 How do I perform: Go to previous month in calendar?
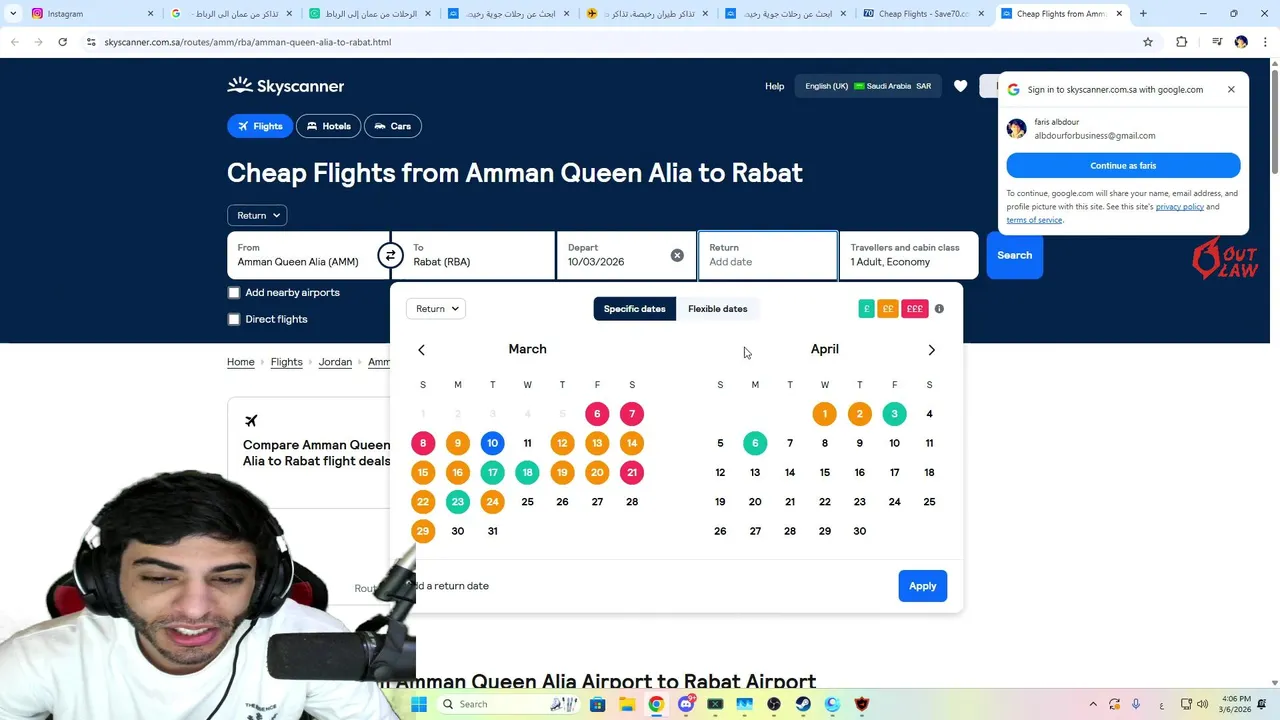click(421, 350)
